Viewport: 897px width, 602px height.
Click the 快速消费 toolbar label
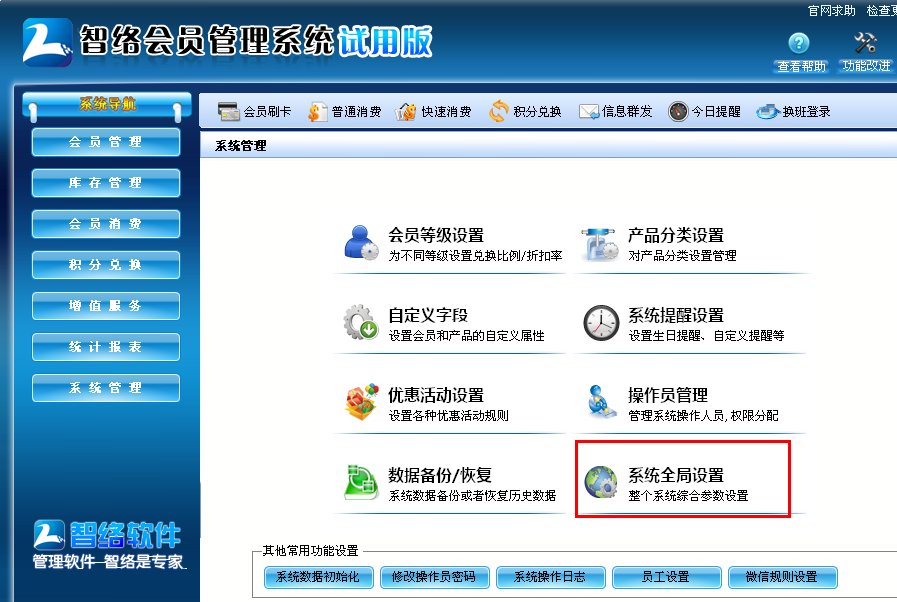click(x=446, y=112)
